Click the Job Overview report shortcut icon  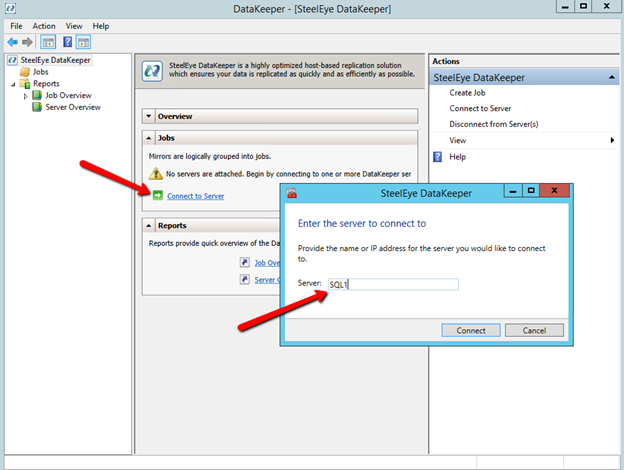coord(245,263)
